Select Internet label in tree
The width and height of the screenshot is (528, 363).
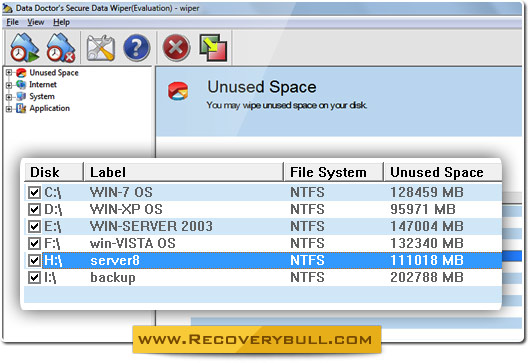pyautogui.click(x=43, y=85)
